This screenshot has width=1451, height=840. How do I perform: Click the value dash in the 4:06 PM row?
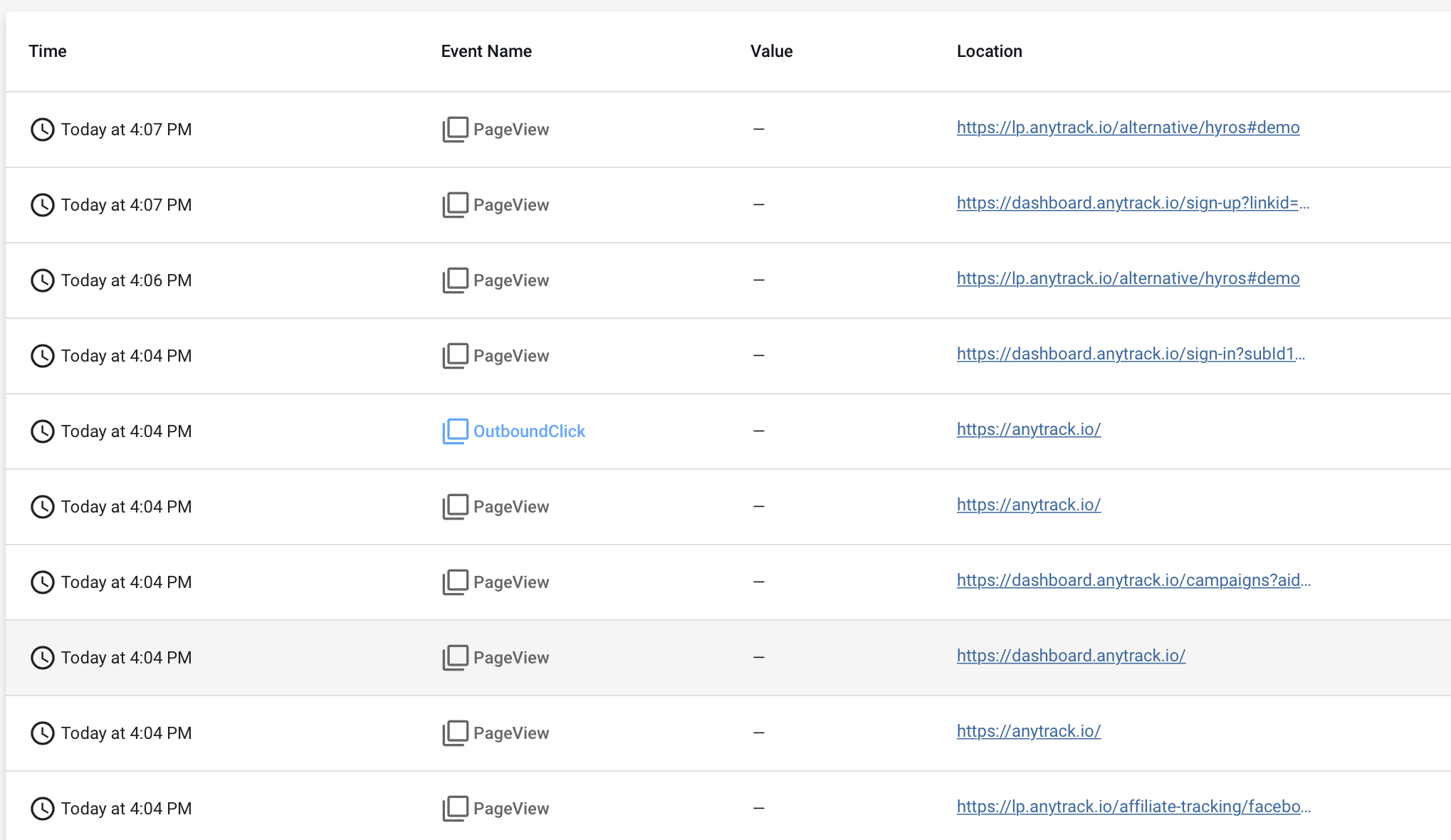tap(759, 280)
